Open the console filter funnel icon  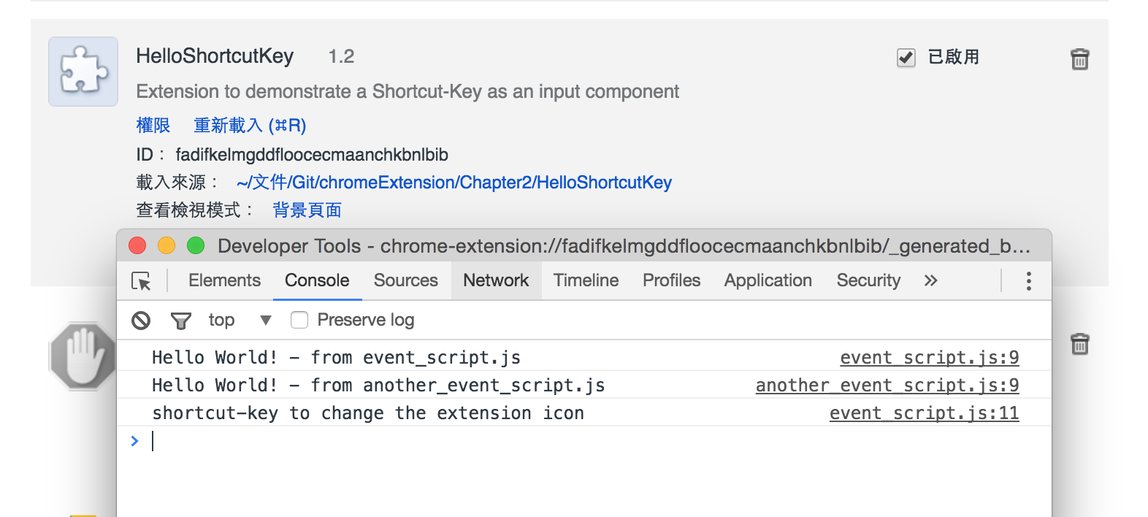coord(181,321)
